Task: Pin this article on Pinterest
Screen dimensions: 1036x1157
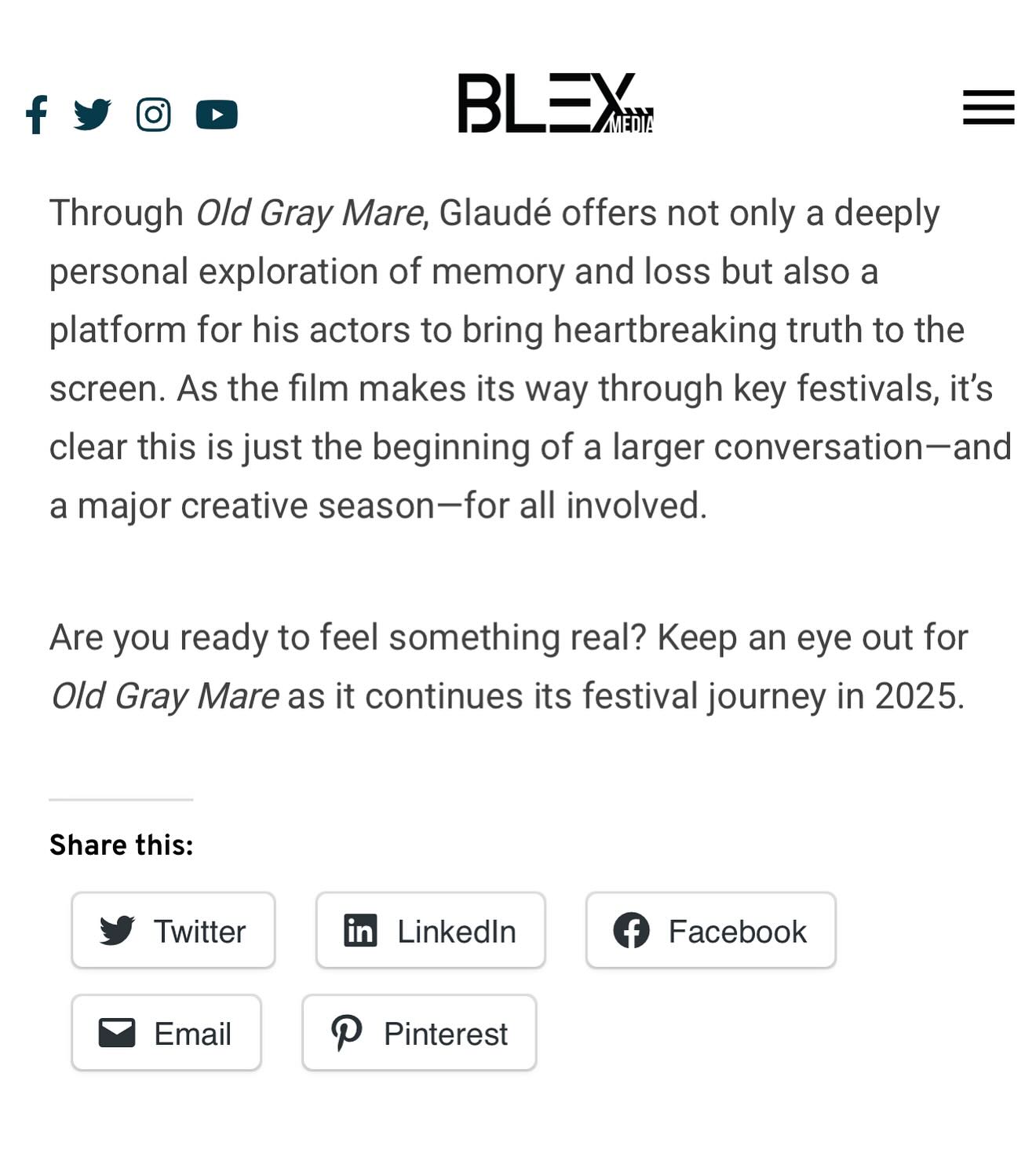Action: tap(420, 1033)
